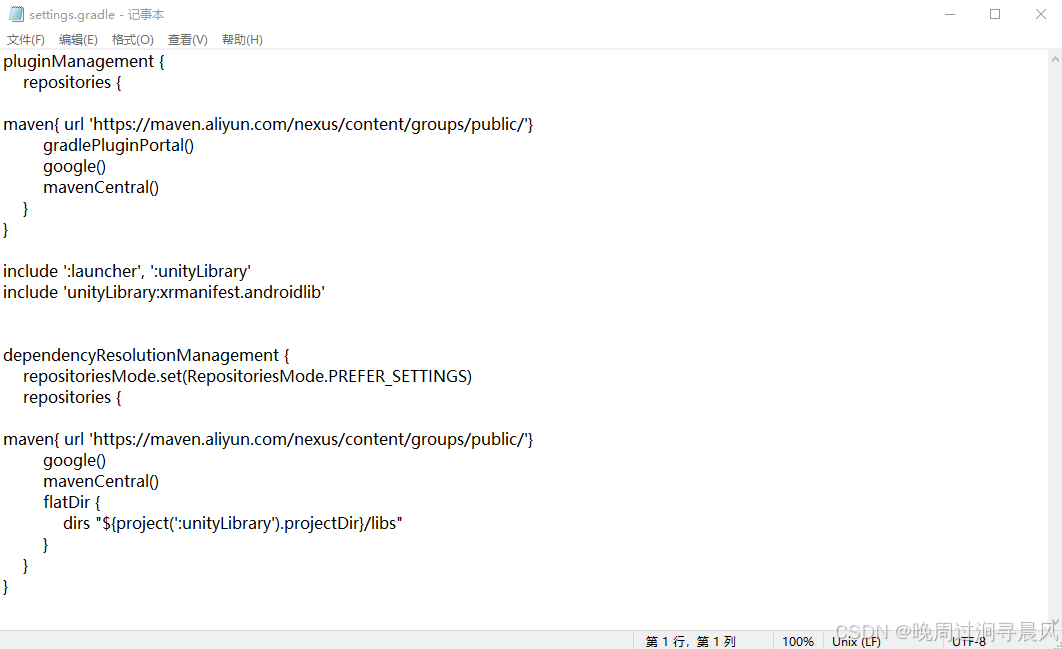Open the 文件(F) menu
Screen dimensions: 1062x649
point(25,39)
